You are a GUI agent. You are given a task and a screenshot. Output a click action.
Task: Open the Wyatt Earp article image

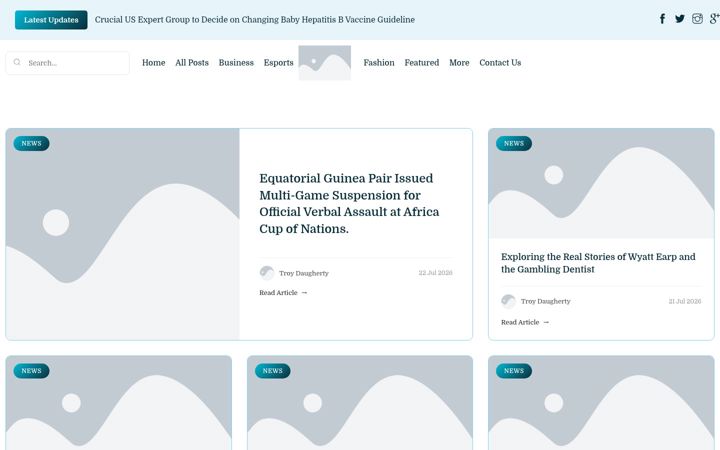[x=601, y=183]
